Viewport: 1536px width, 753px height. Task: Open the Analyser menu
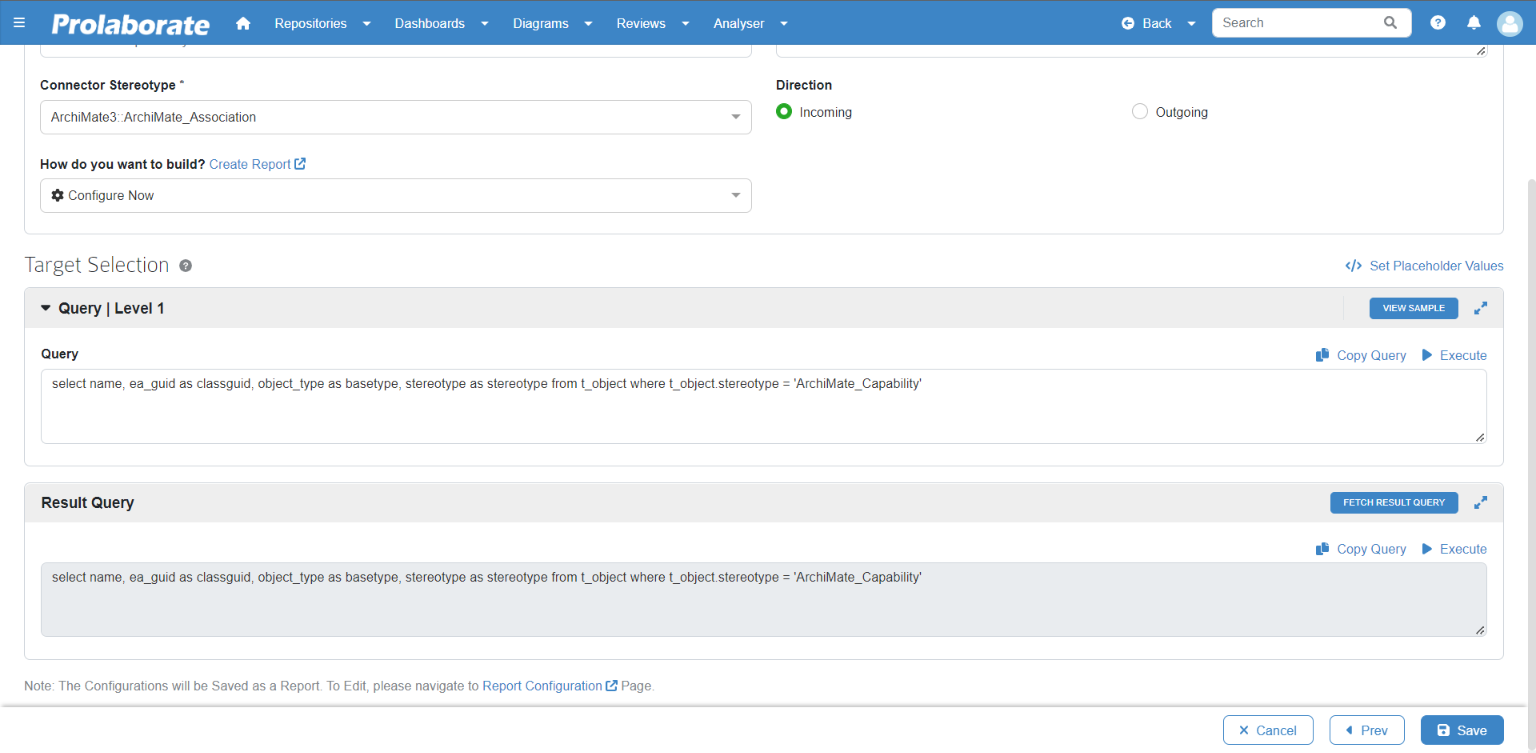tap(738, 22)
